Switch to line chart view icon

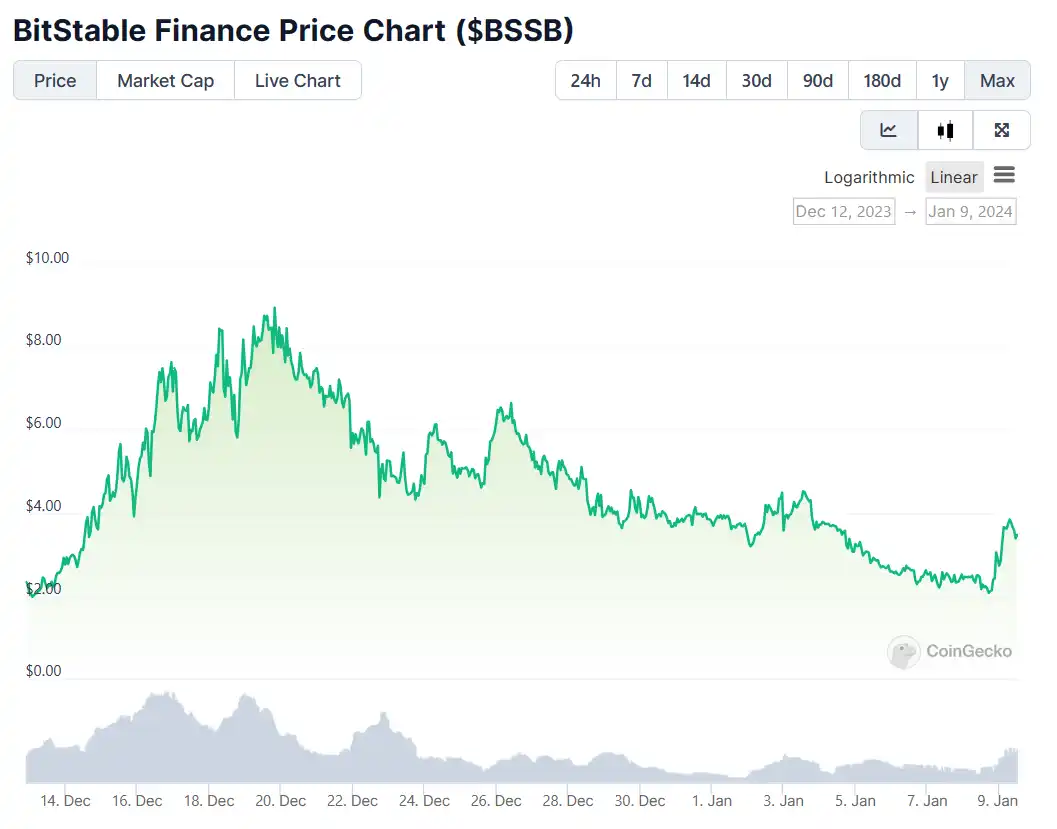[x=888, y=130]
